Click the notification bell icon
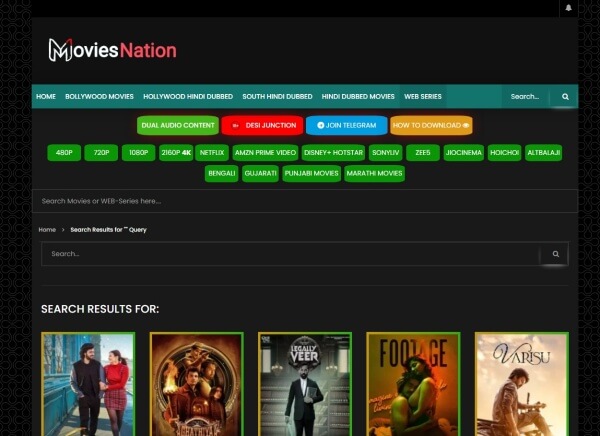This screenshot has width=600, height=436. coord(568,8)
